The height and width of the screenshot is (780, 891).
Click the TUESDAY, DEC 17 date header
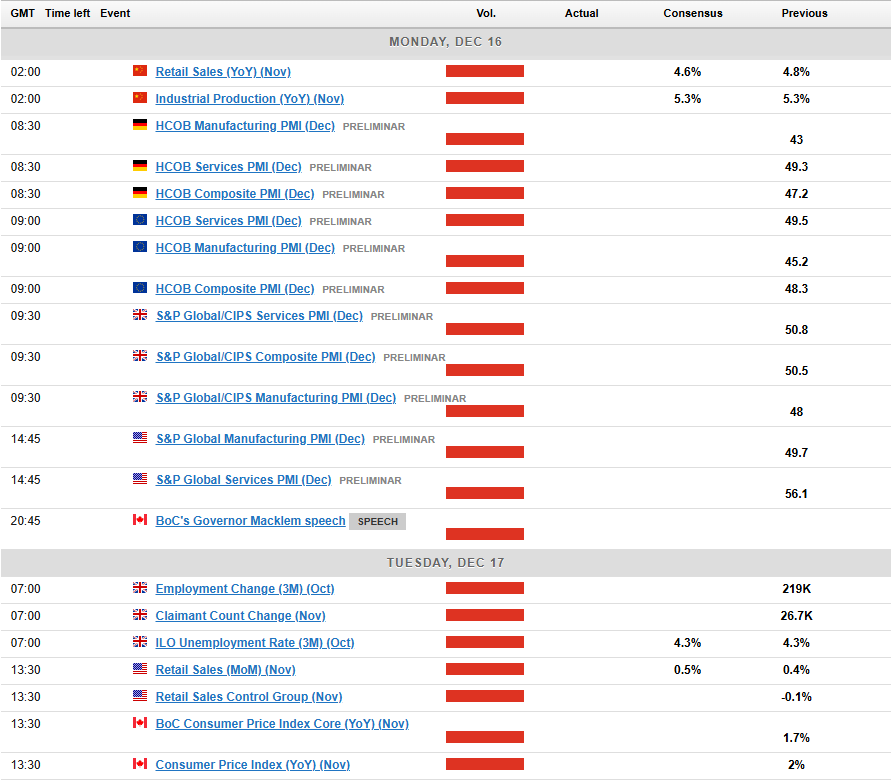[x=446, y=563]
